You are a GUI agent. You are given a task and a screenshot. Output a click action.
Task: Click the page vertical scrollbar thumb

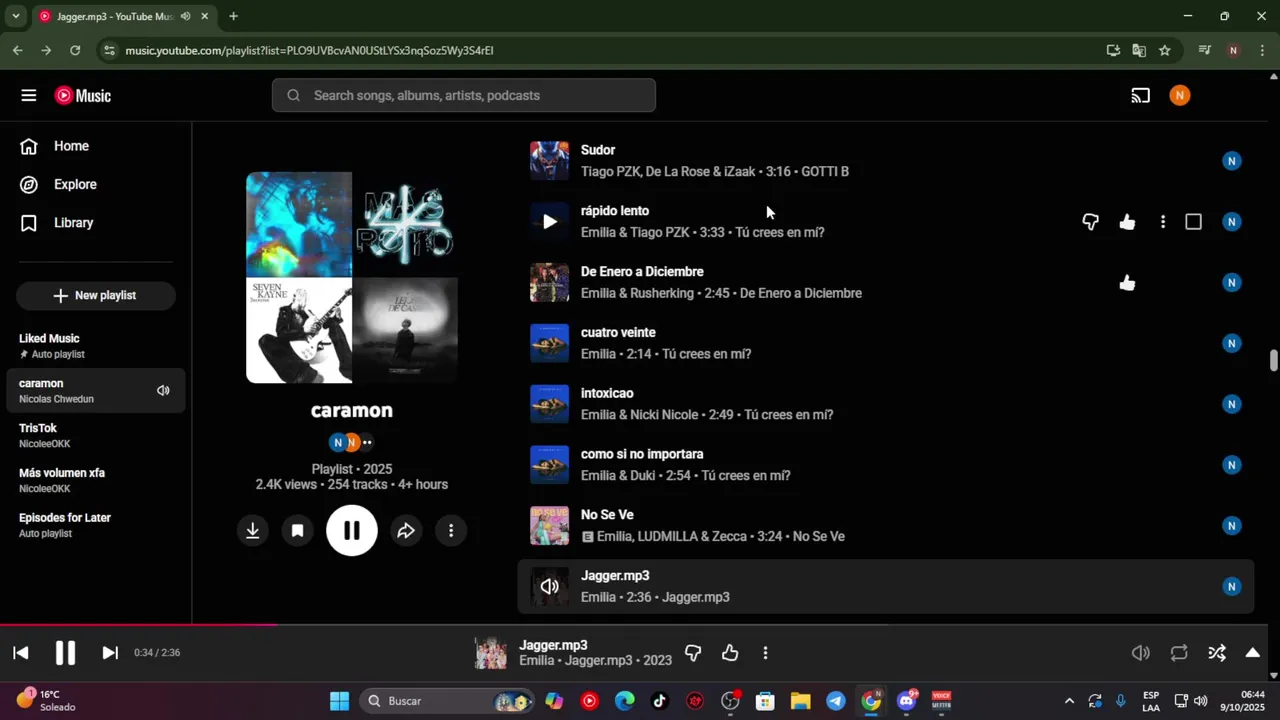click(1273, 361)
